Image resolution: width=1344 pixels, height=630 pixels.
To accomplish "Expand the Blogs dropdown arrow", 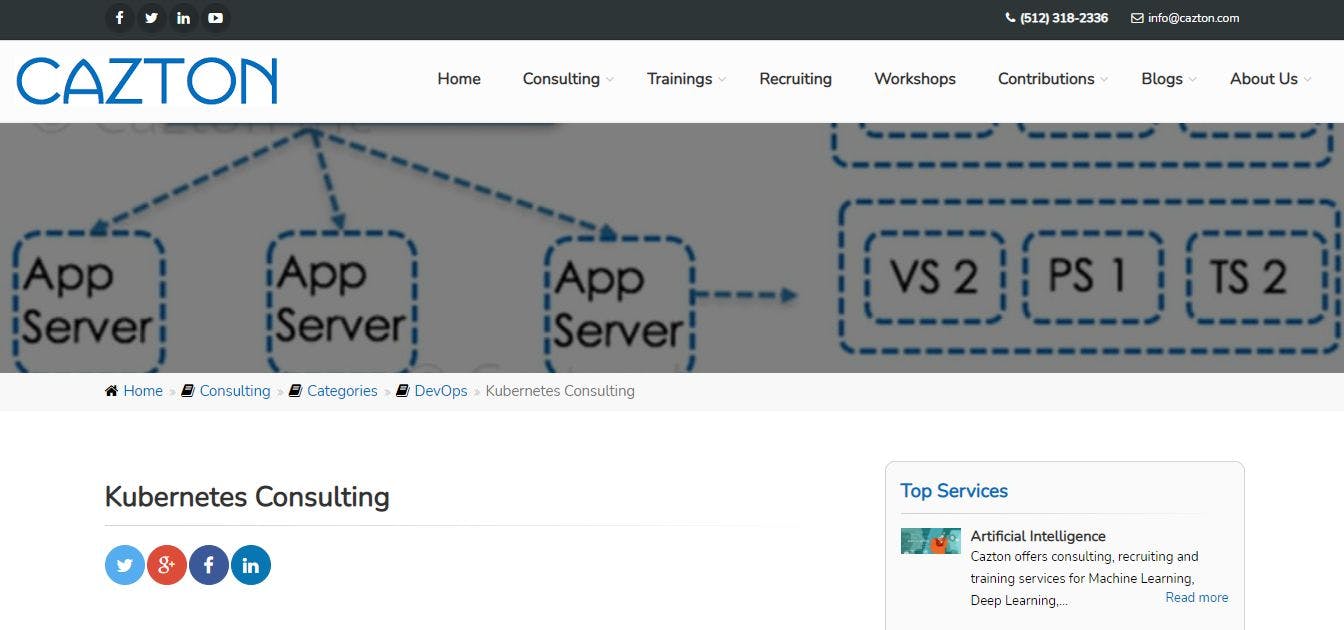I will (x=1192, y=80).
